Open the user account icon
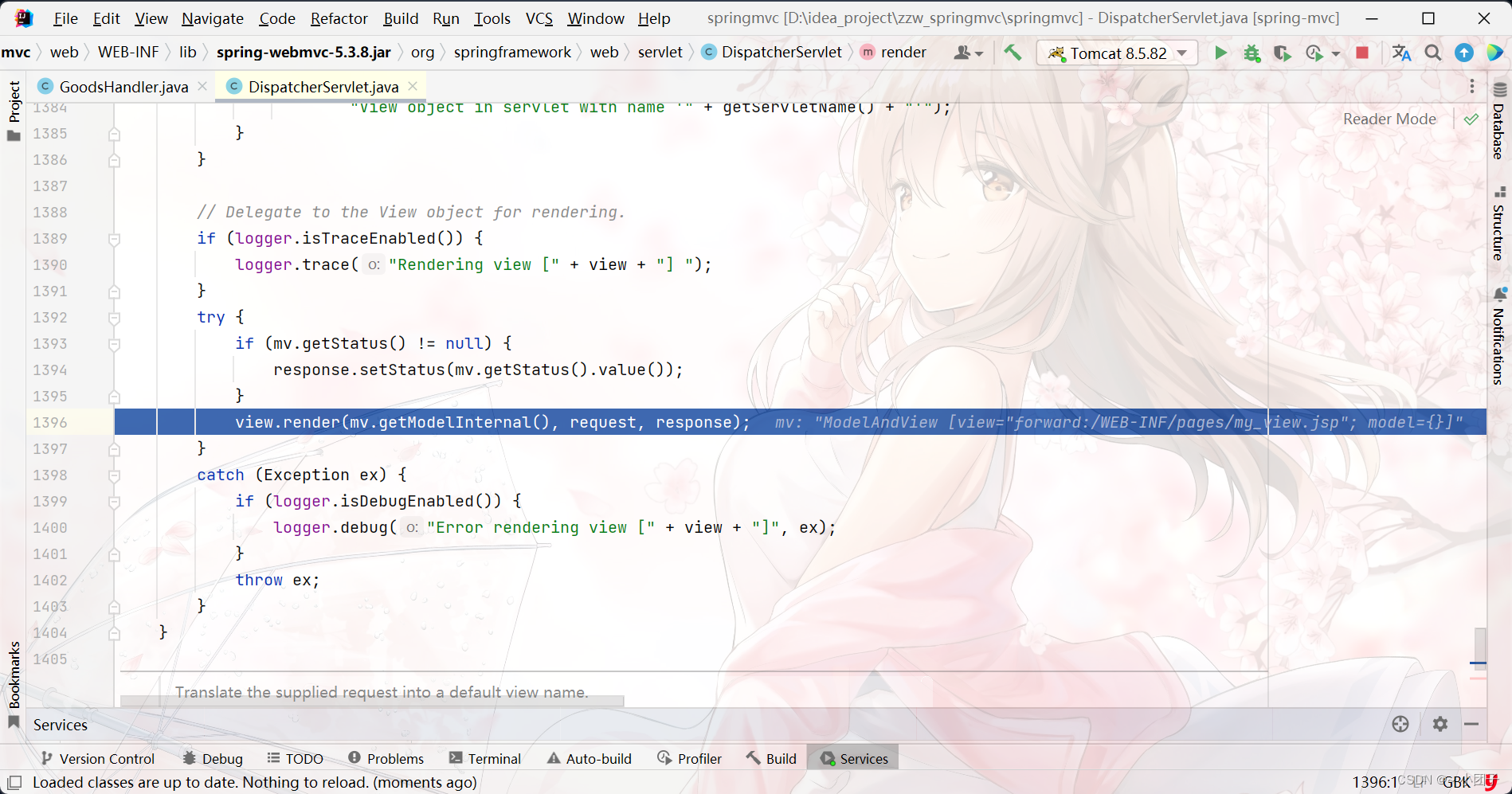Screen dimensions: 1512x794 point(962,53)
